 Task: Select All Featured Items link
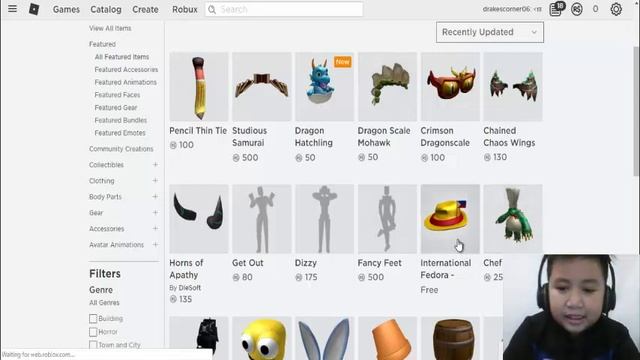point(122,57)
